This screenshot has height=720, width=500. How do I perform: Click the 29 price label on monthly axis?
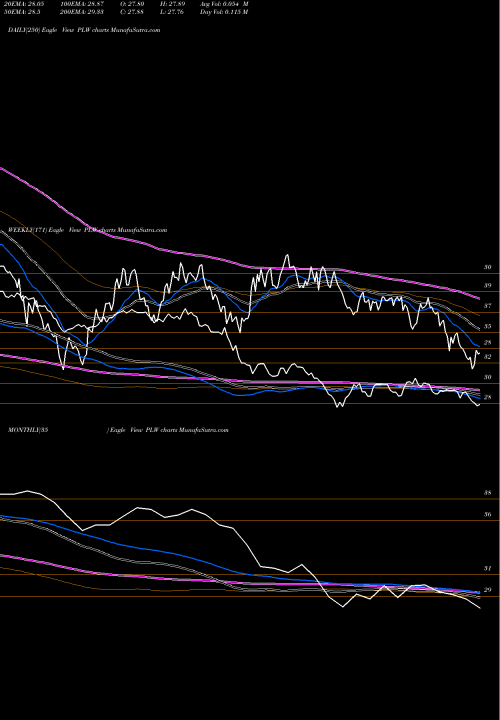488,590
